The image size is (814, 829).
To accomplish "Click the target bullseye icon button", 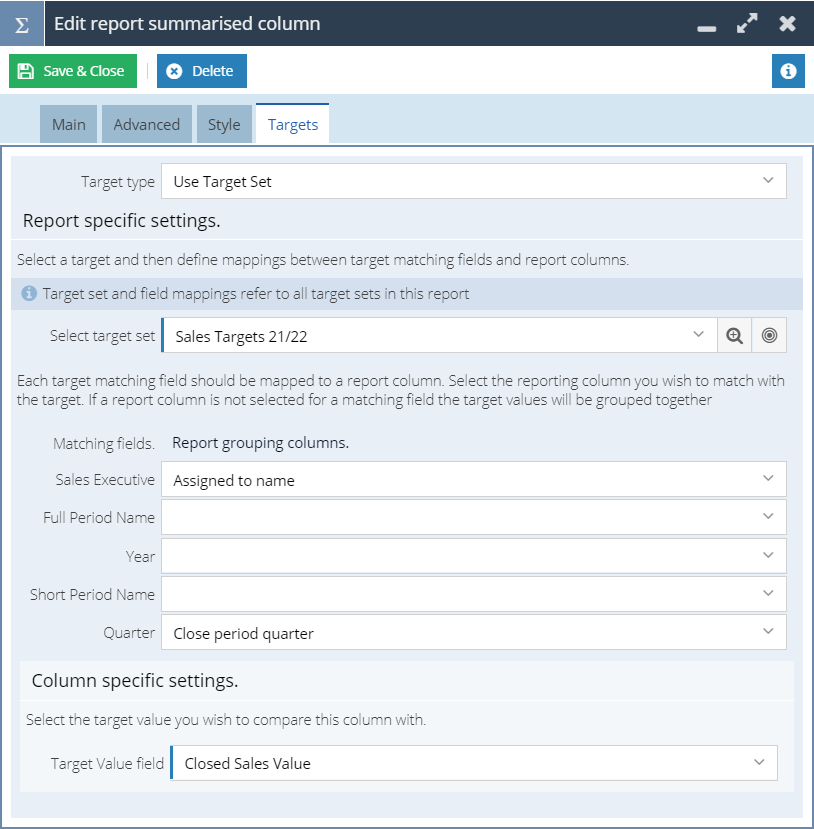I will tap(769, 335).
